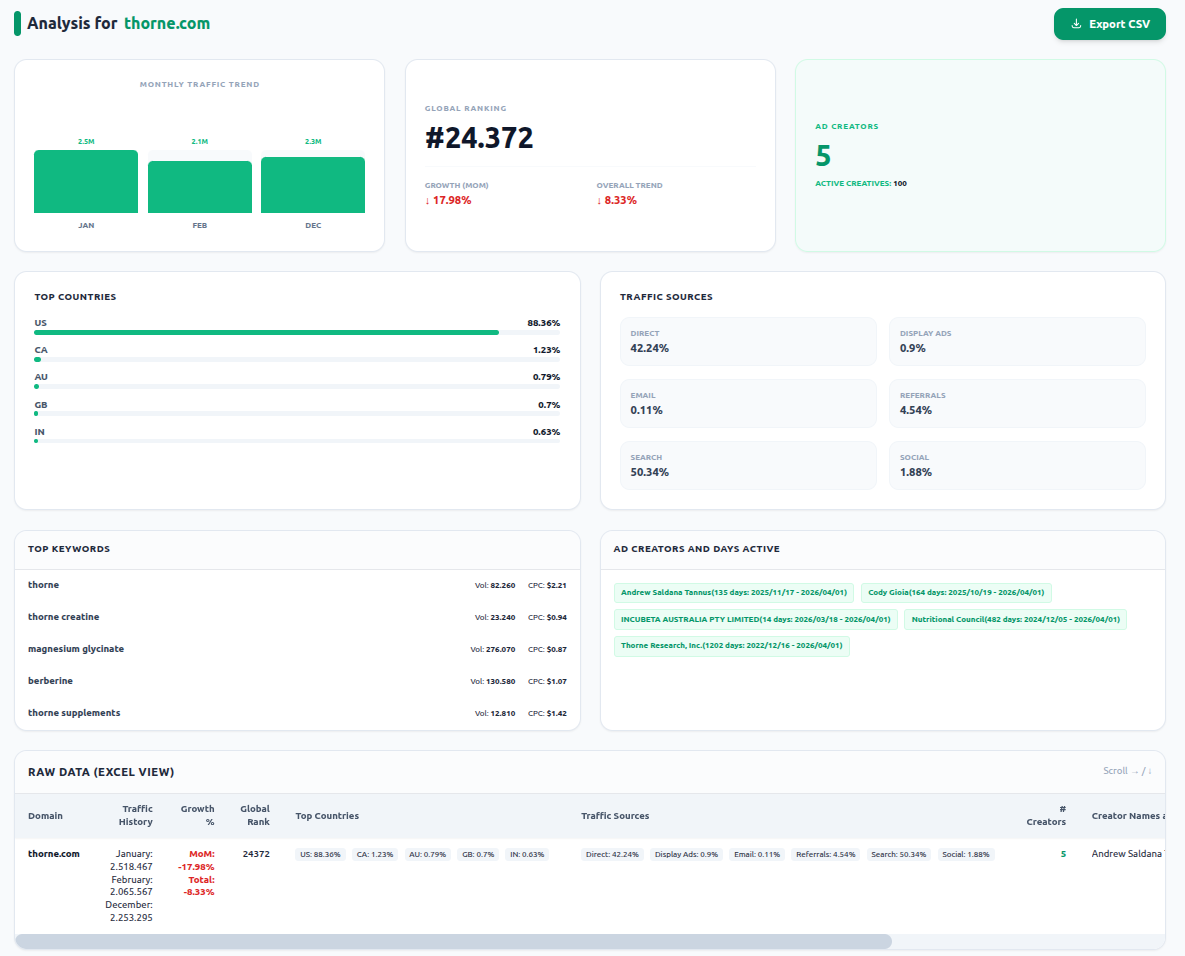
Task: Select the JAN traffic bar
Action: pos(86,181)
